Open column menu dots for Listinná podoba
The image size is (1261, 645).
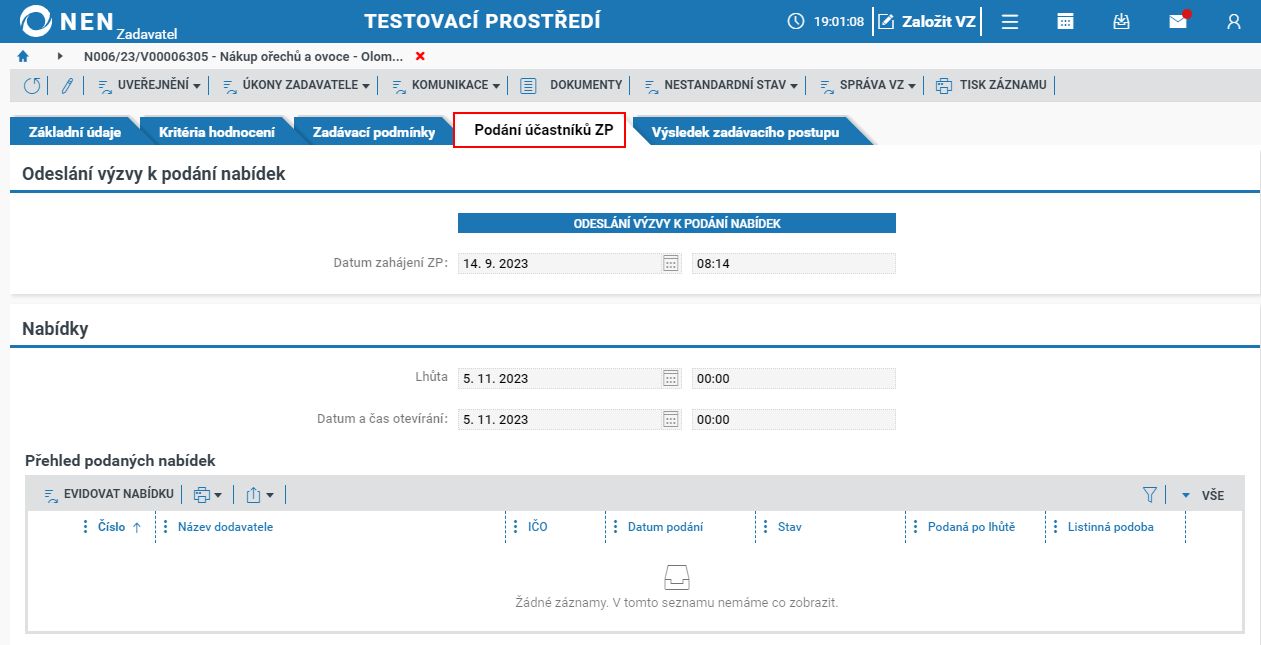1055,527
